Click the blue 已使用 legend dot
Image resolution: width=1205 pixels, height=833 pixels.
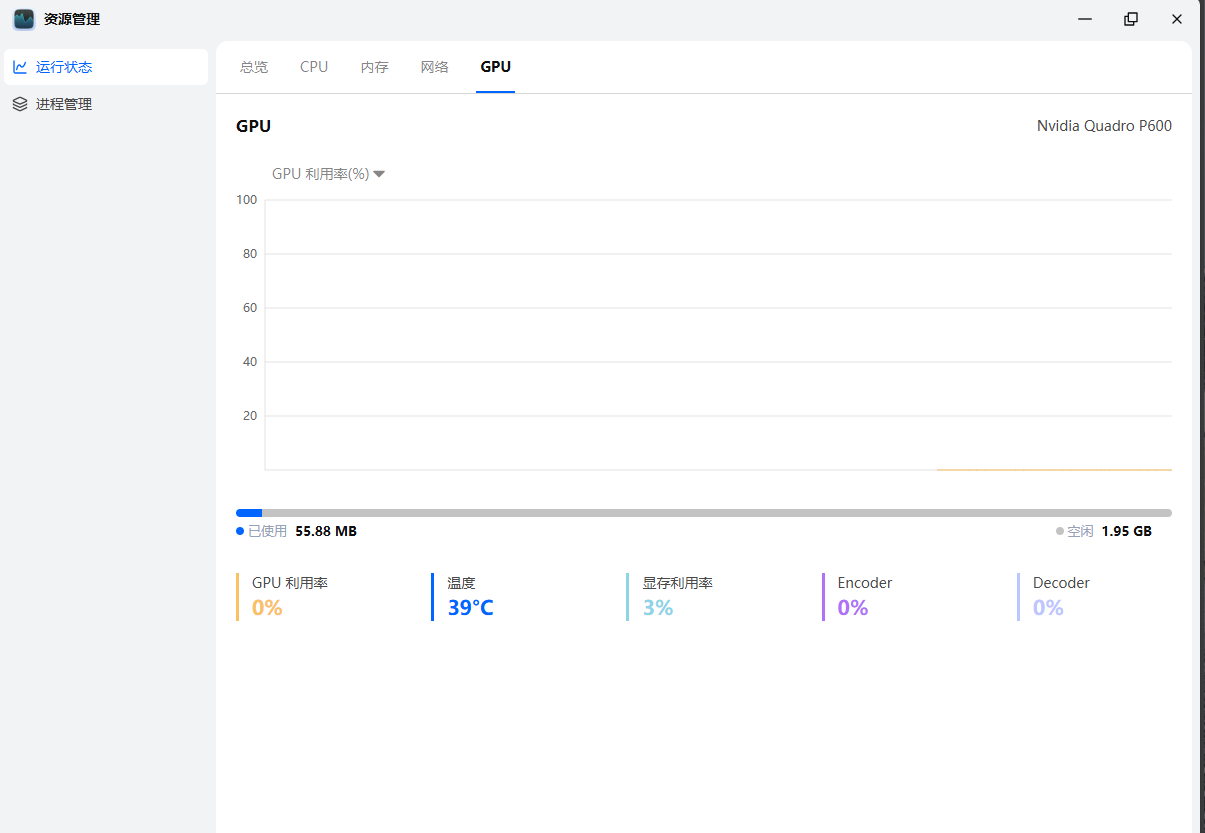[240, 531]
